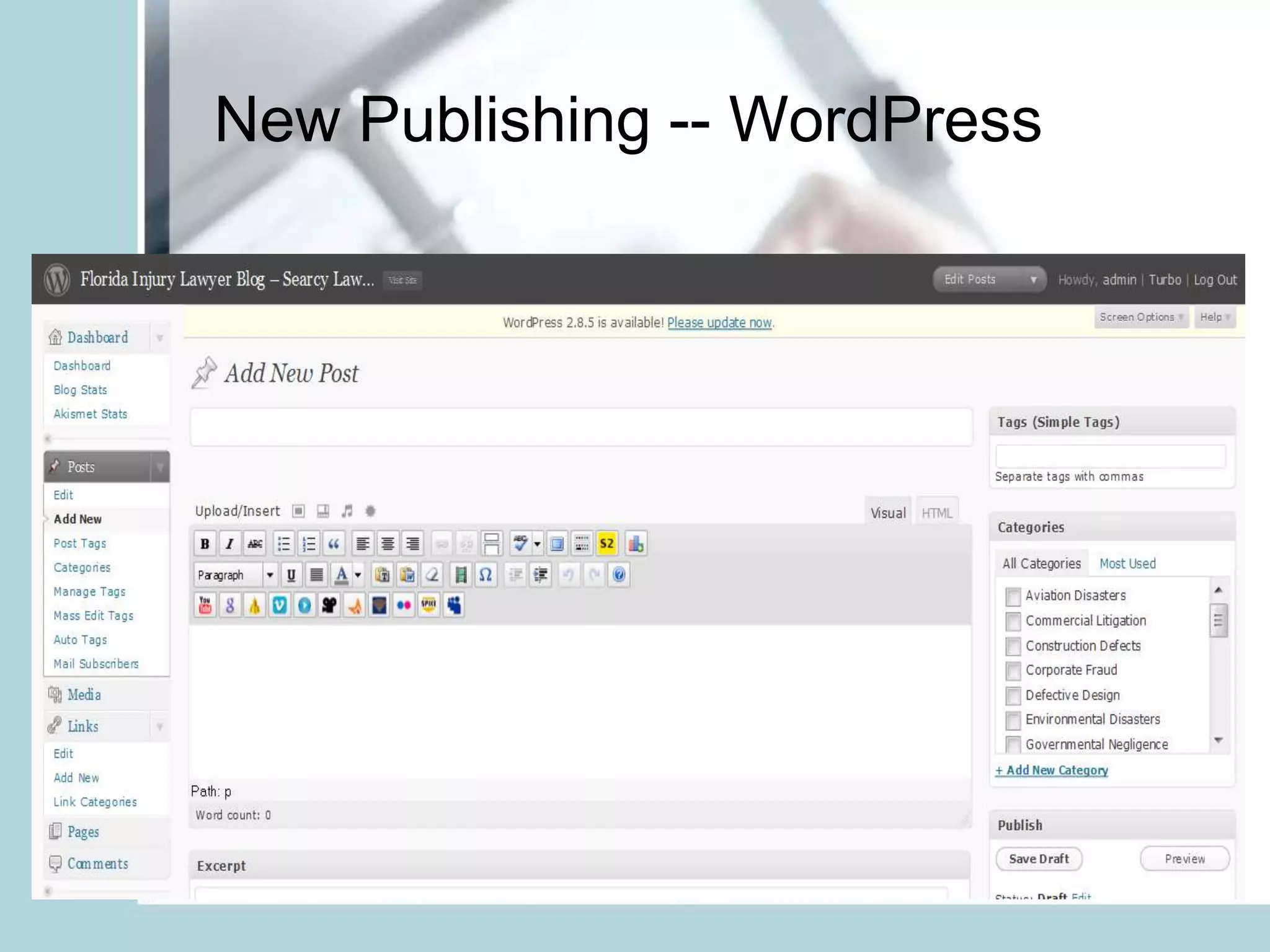Tick the Corporate Fraud checkbox
This screenshot has height=952, width=1270.
coord(1013,671)
